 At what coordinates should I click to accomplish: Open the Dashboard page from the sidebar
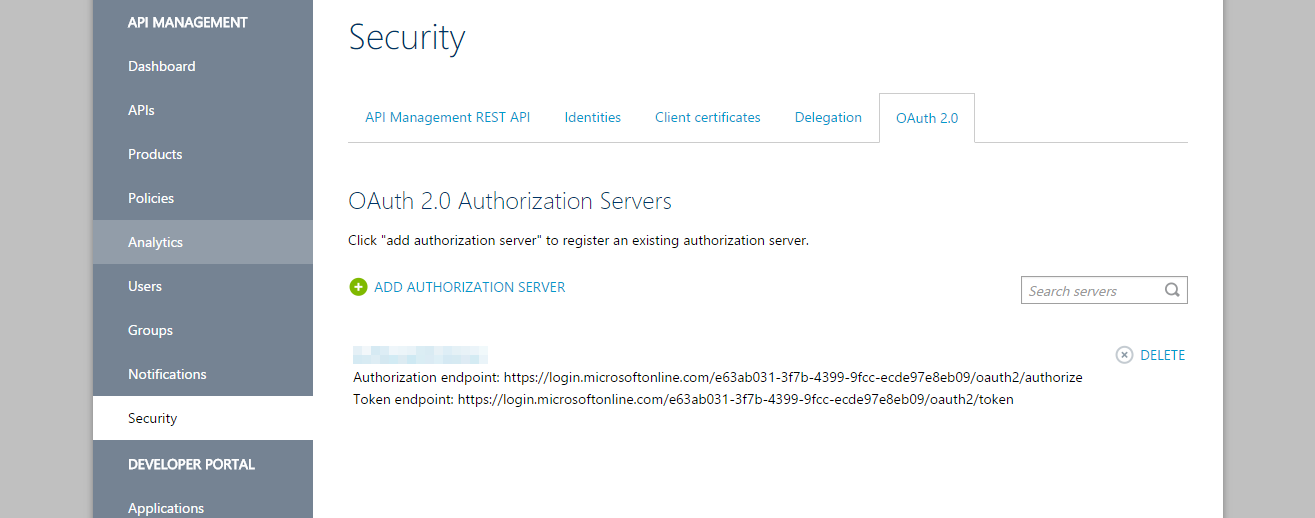(162, 66)
